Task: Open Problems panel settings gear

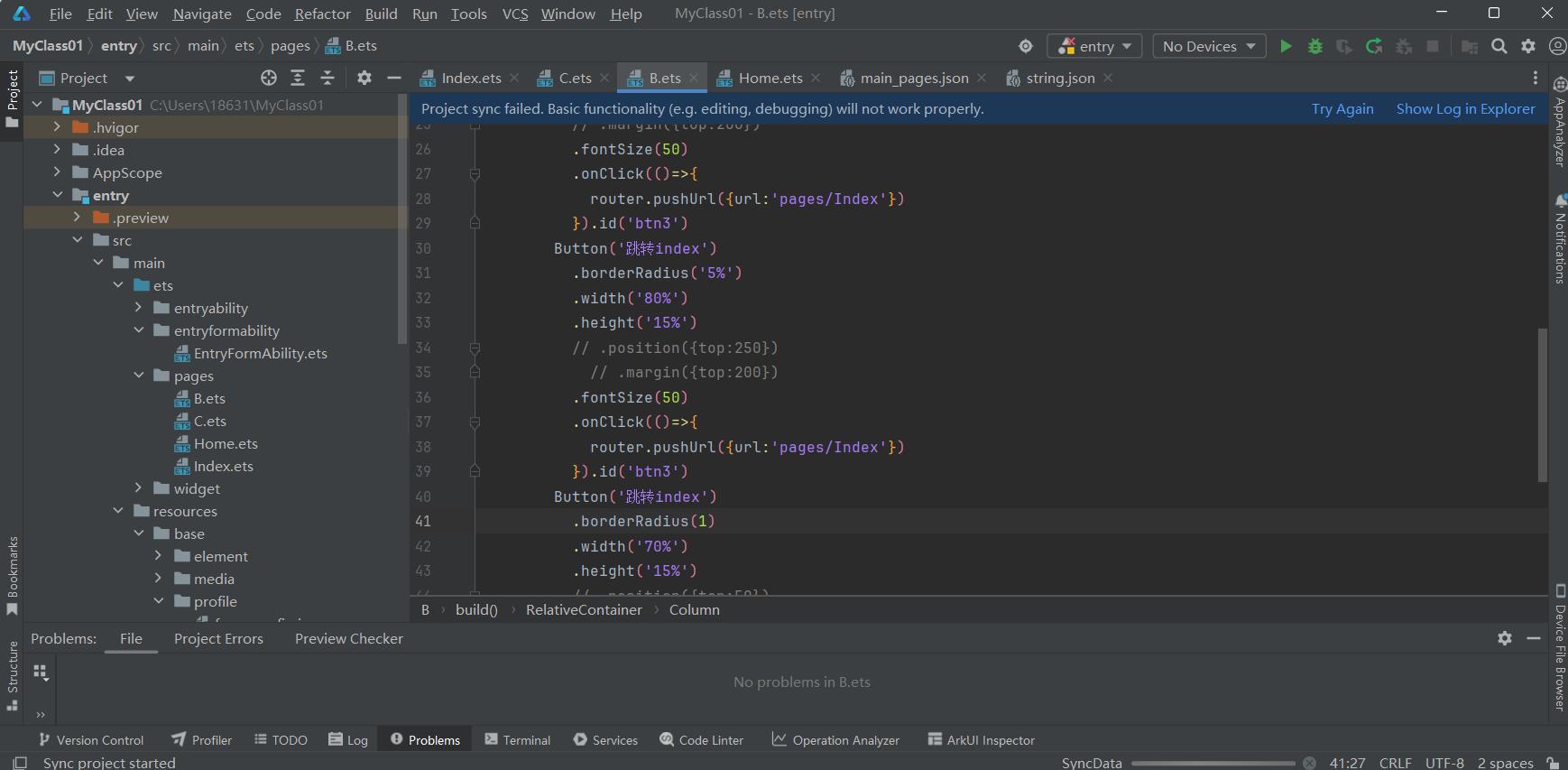Action: click(x=1505, y=638)
